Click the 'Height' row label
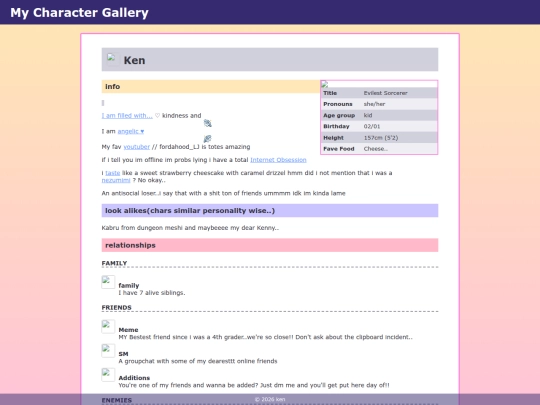540x405 pixels. click(333, 138)
